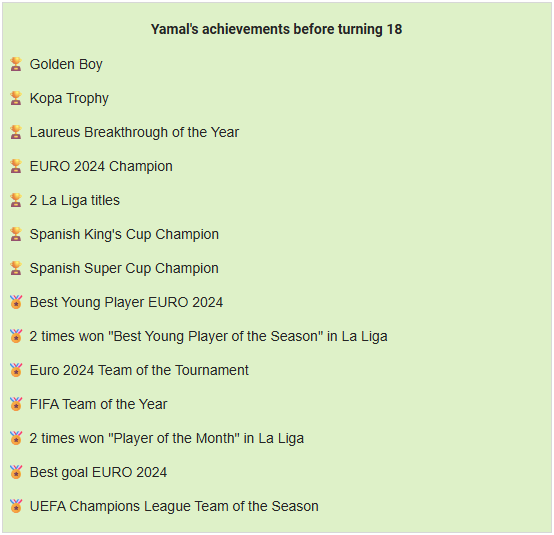Click the trophy icon beside Golden Boy

[x=16, y=64]
